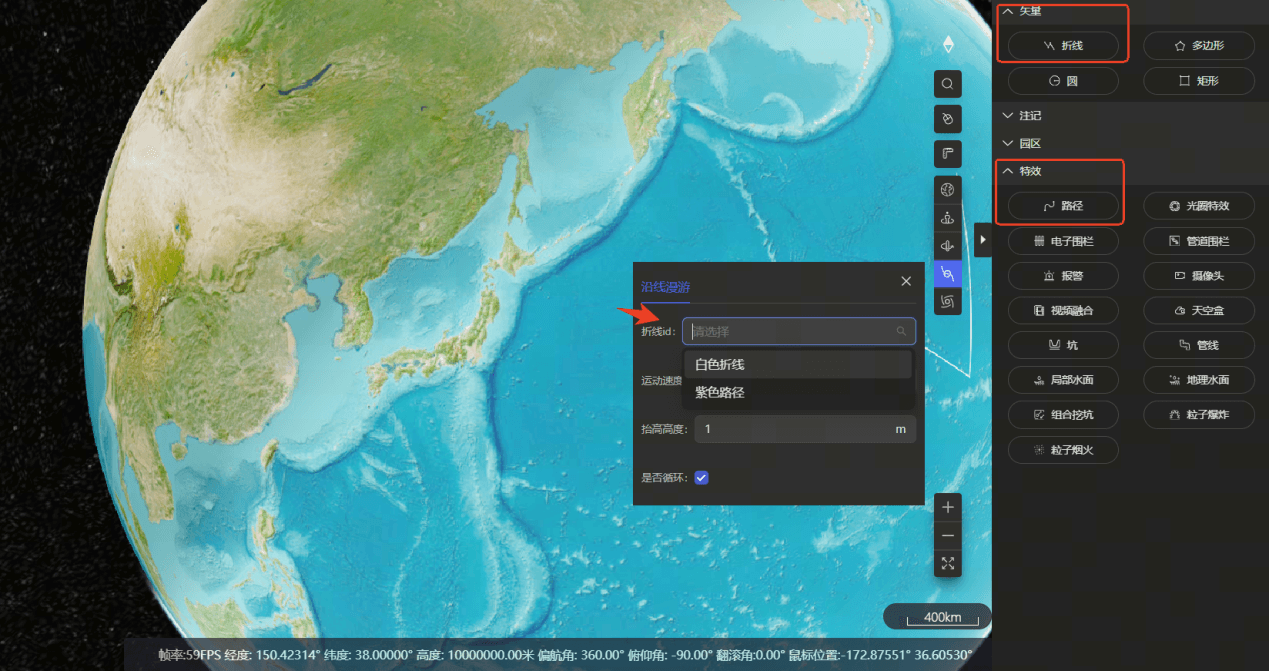
Task: Click the 路径 effect button
Action: pyautogui.click(x=1063, y=206)
